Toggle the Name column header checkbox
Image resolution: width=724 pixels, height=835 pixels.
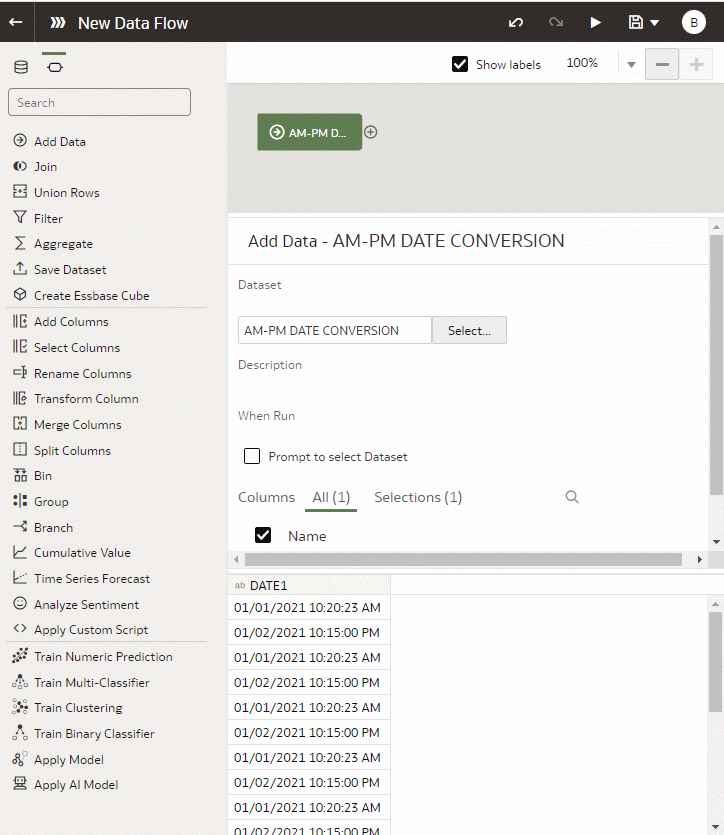point(263,535)
